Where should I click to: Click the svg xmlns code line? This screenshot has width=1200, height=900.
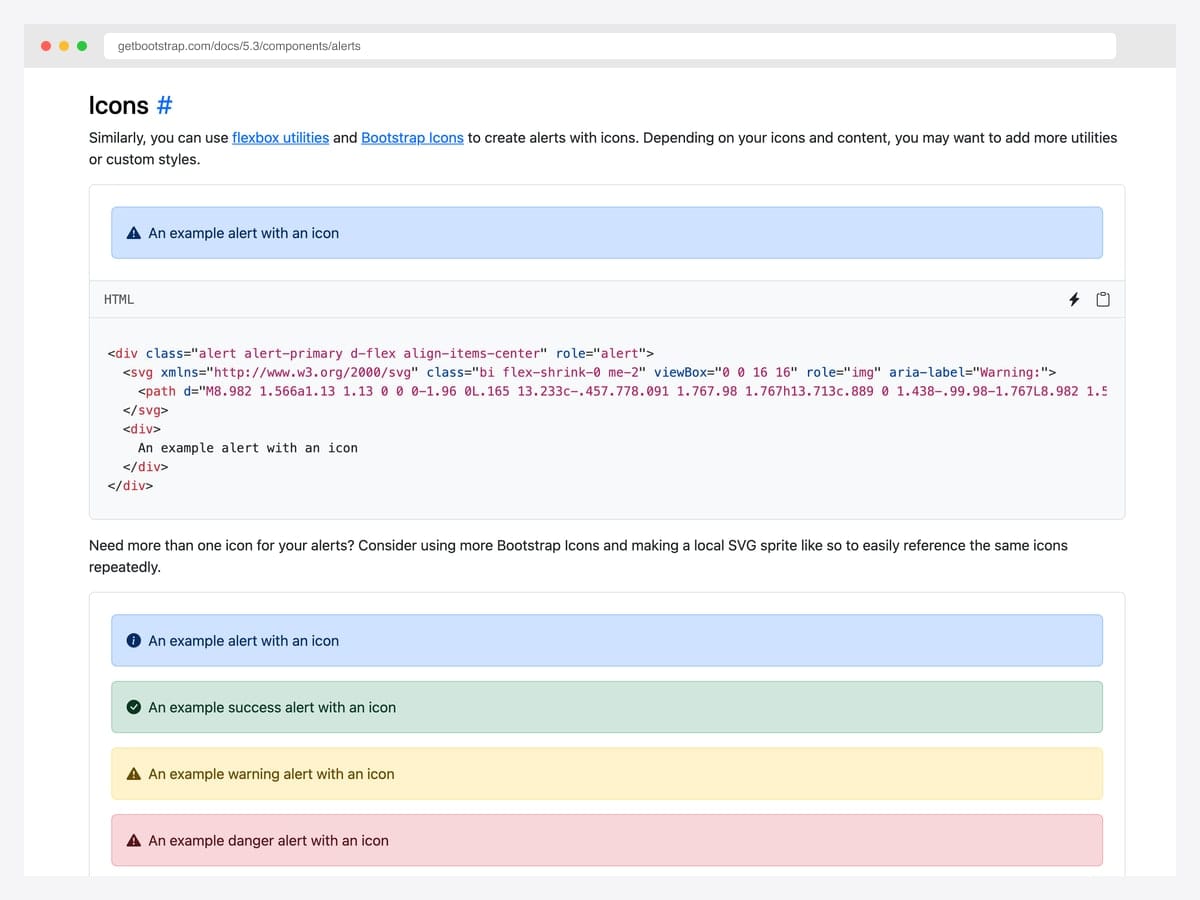590,372
